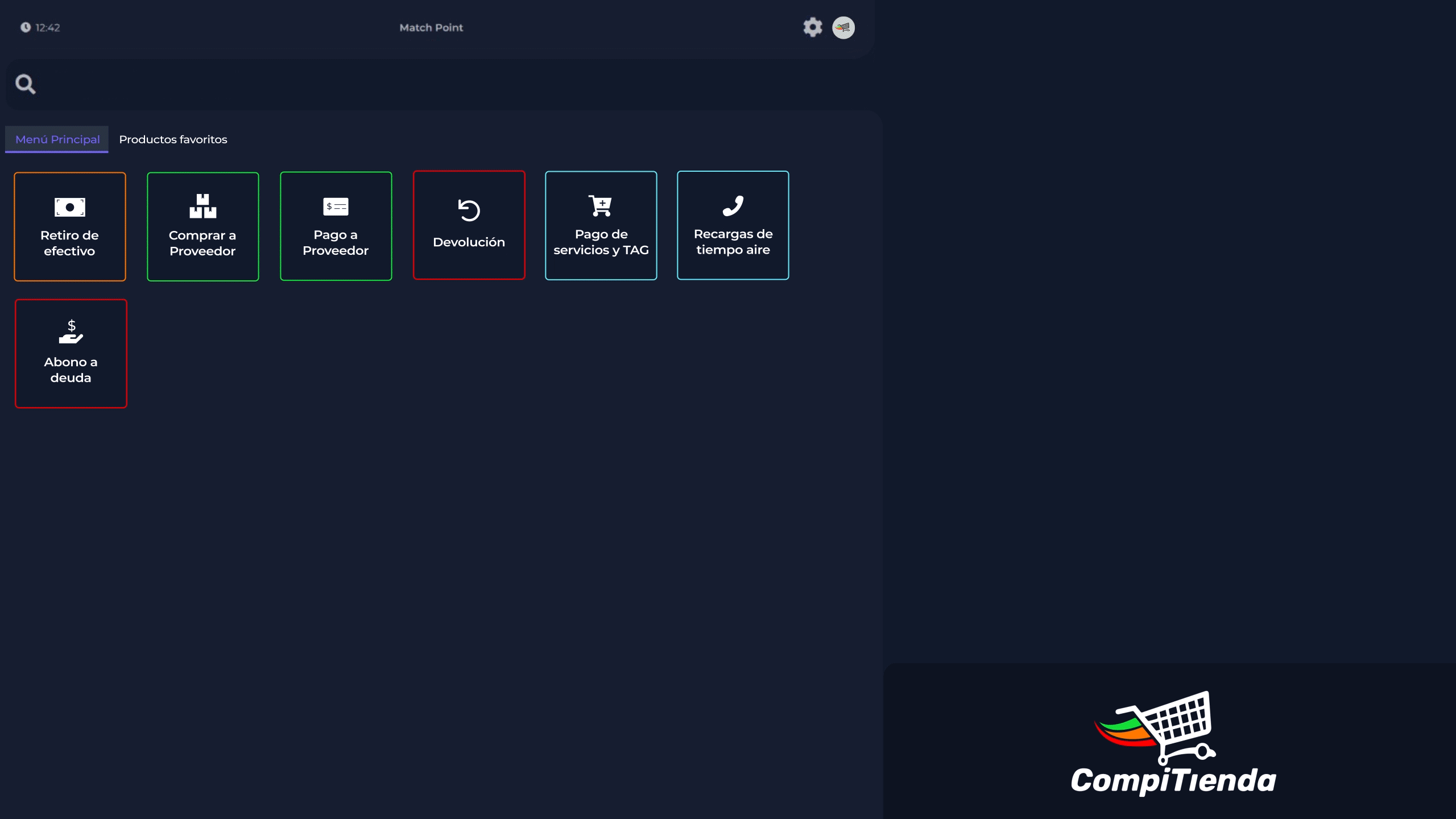The height and width of the screenshot is (819, 1456).
Task: Open Retiro de efectivo option
Action: point(69,243)
